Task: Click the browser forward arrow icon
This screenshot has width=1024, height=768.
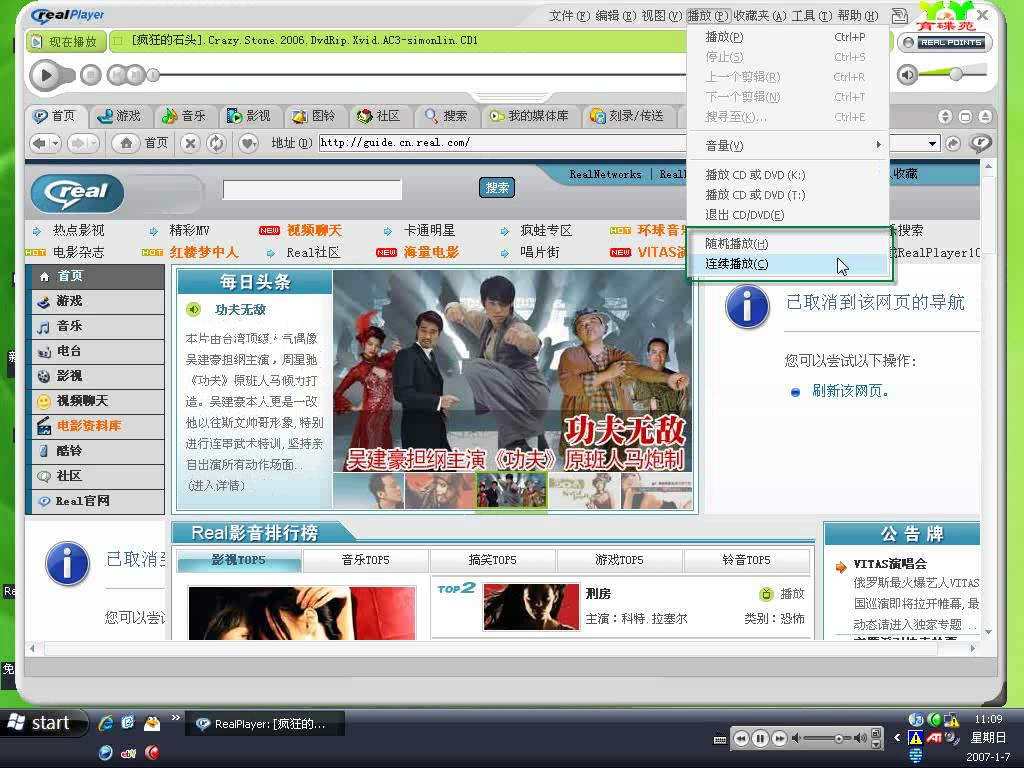Action: (79, 143)
